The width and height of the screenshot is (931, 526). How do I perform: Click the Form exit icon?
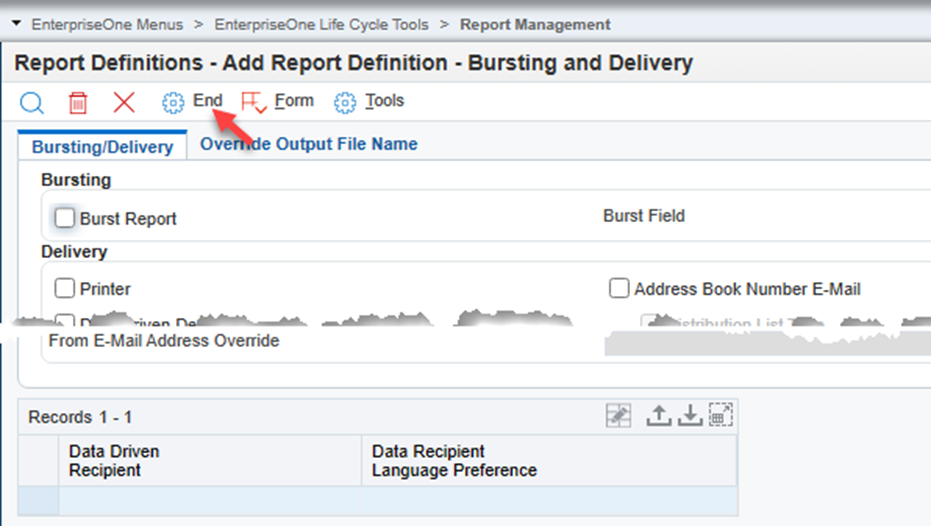click(254, 103)
